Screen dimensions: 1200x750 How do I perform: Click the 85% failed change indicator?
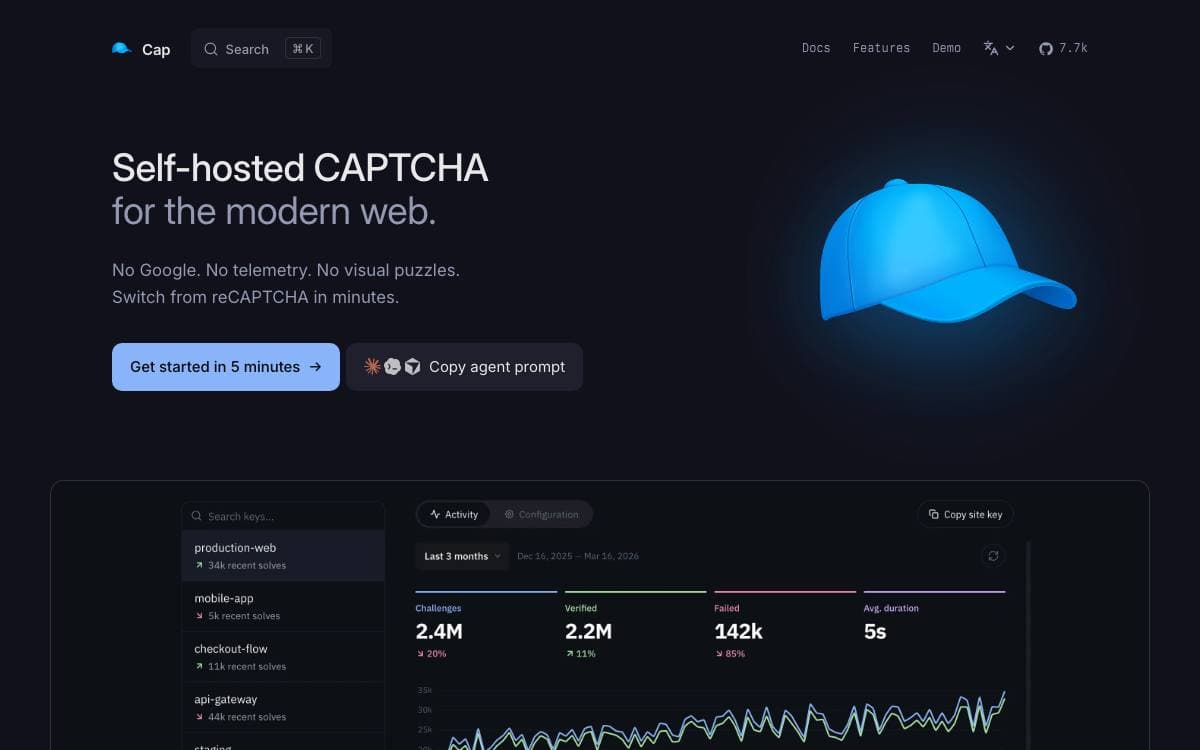coord(729,654)
